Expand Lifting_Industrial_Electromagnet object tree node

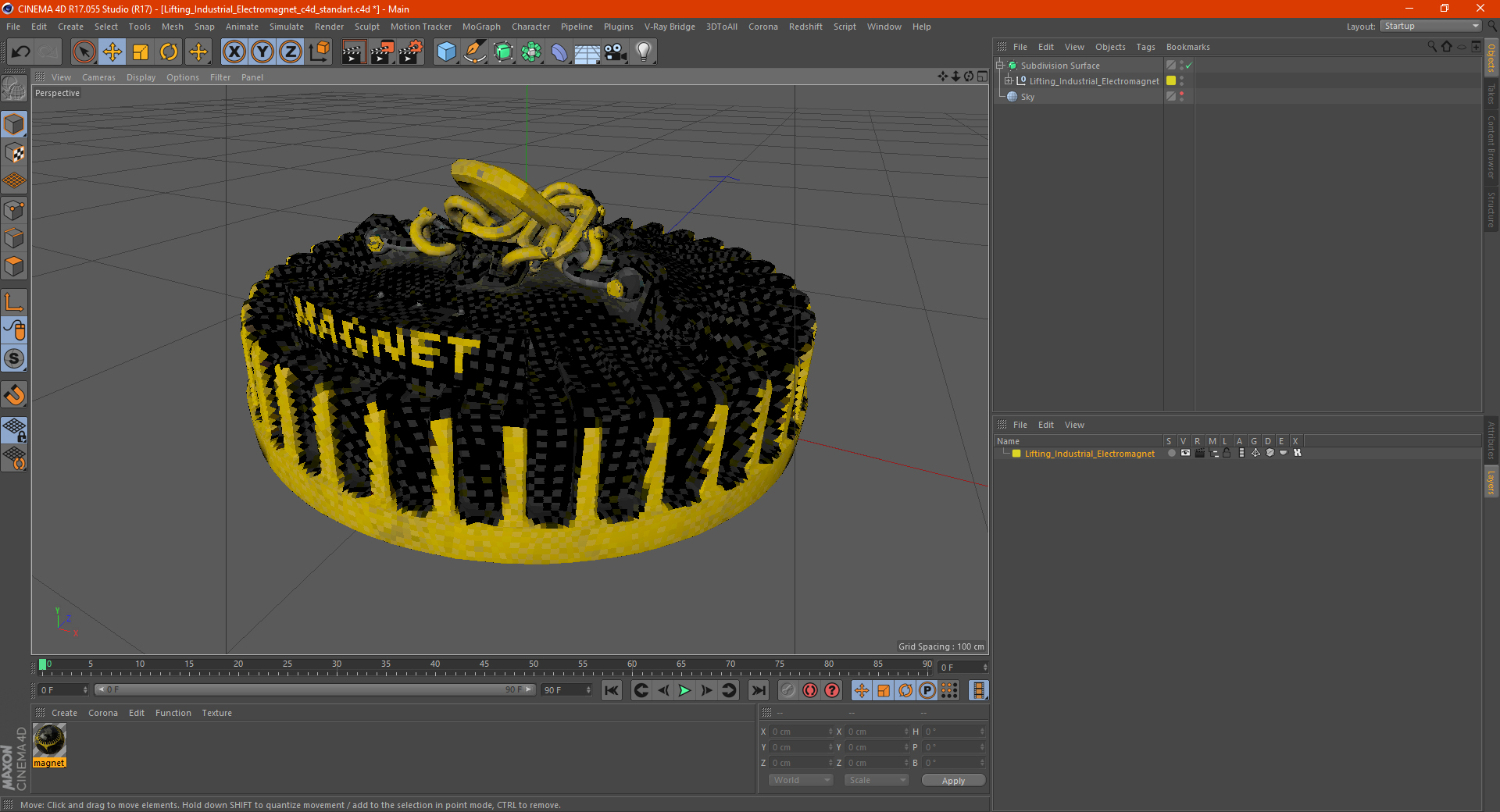pos(1009,81)
